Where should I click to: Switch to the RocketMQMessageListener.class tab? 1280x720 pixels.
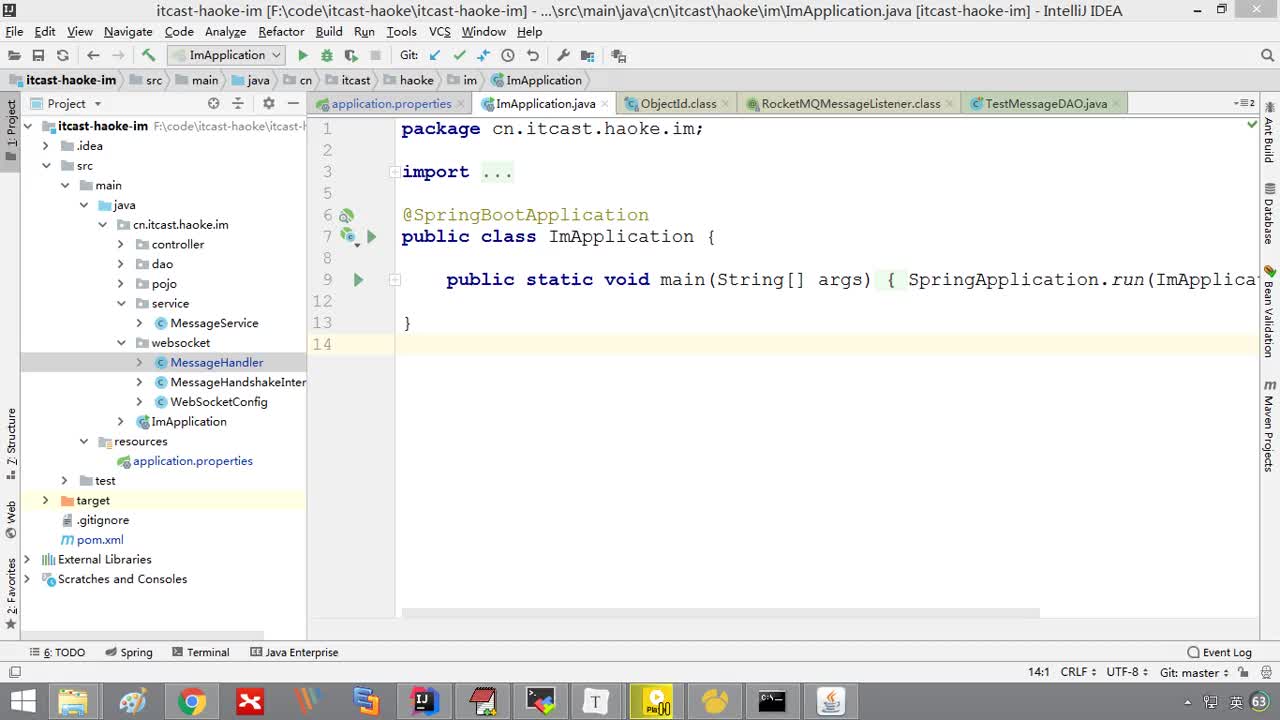(x=850, y=104)
